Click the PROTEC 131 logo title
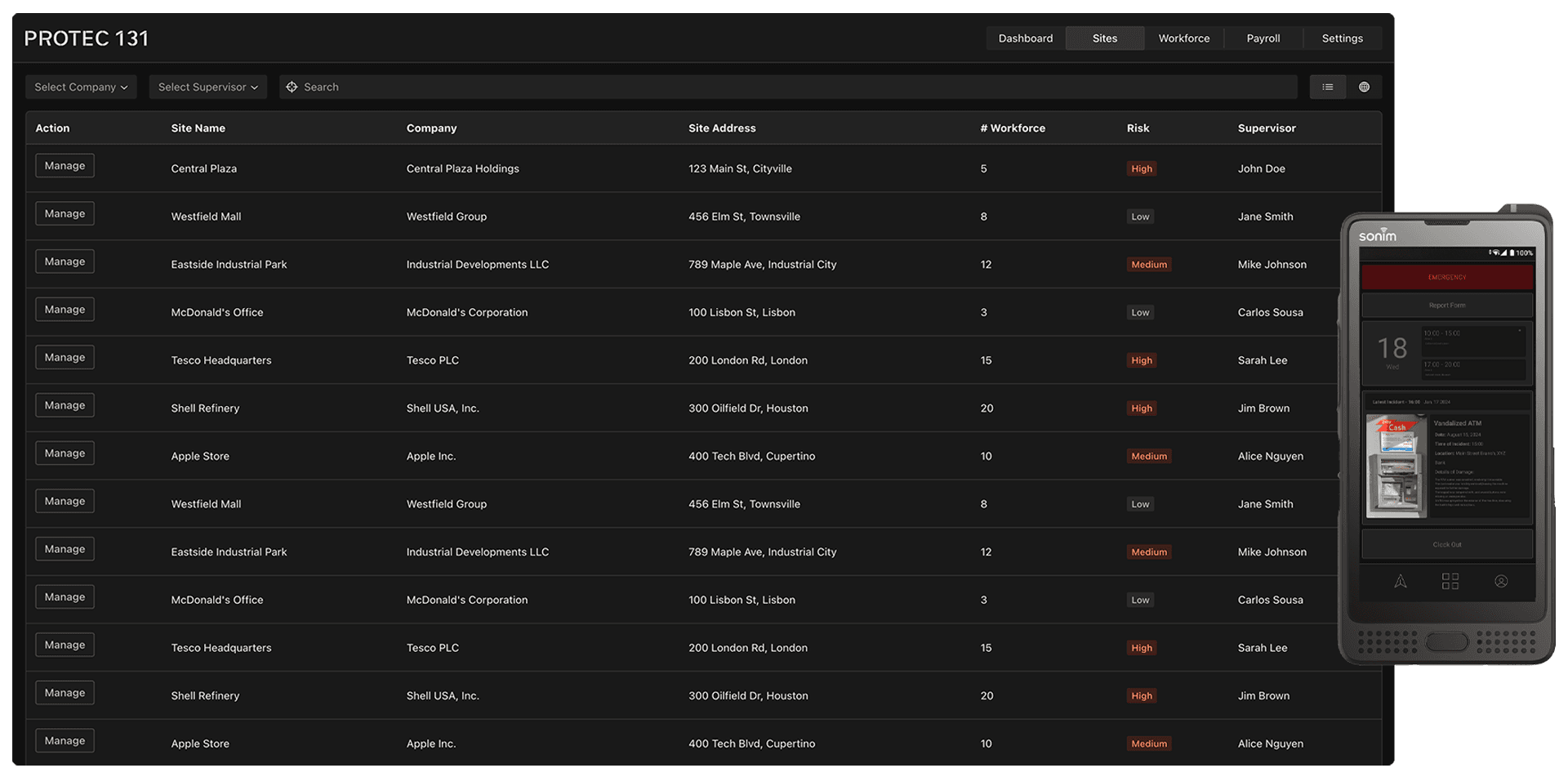The image size is (1568, 777). click(87, 38)
